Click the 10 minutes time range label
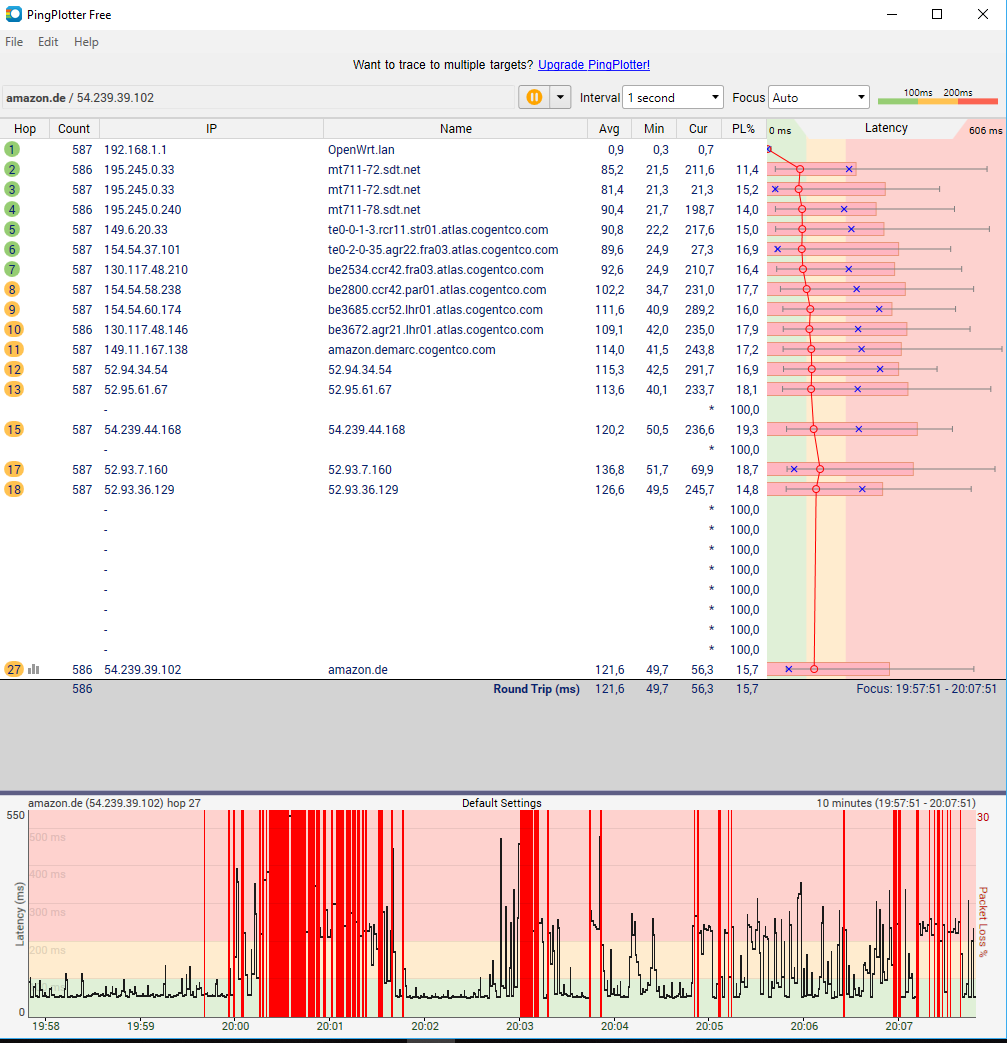This screenshot has height=1043, width=1007. [x=896, y=803]
